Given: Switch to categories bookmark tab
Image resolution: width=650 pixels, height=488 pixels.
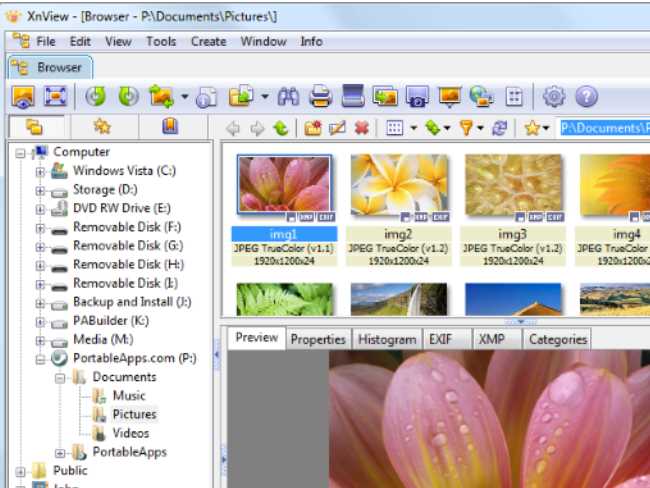Looking at the screenshot, I should click(170, 126).
